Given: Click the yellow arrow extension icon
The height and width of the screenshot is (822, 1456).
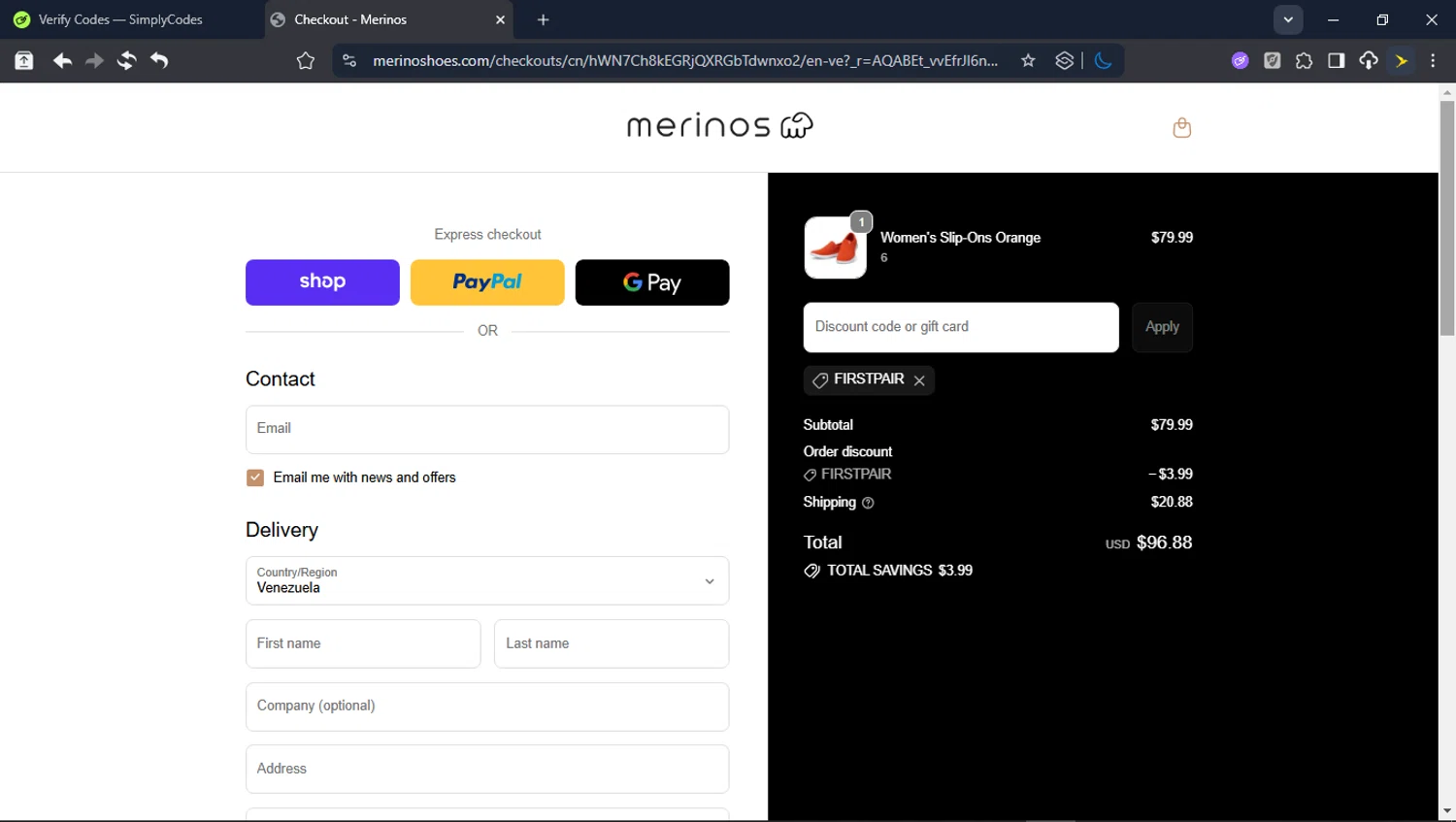Looking at the screenshot, I should 1402,61.
